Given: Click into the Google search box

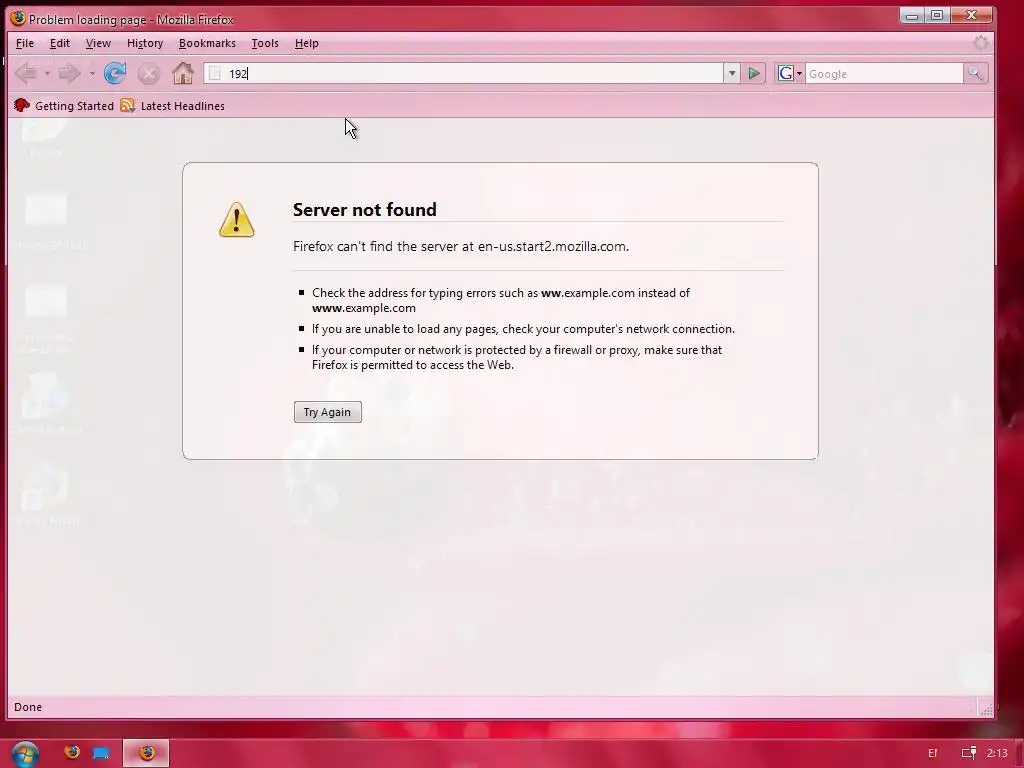Looking at the screenshot, I should [x=884, y=74].
